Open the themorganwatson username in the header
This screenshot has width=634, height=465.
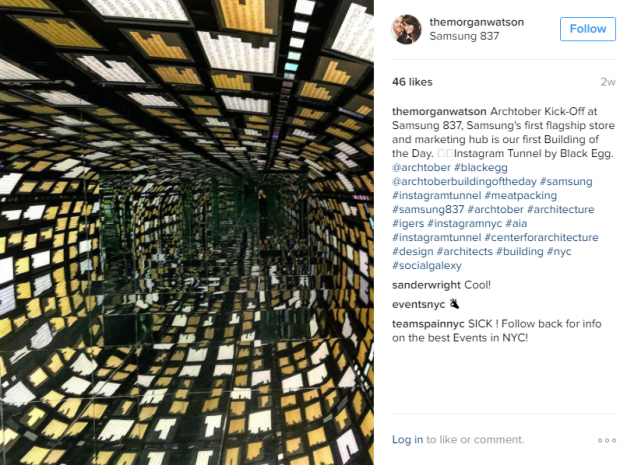point(476,22)
